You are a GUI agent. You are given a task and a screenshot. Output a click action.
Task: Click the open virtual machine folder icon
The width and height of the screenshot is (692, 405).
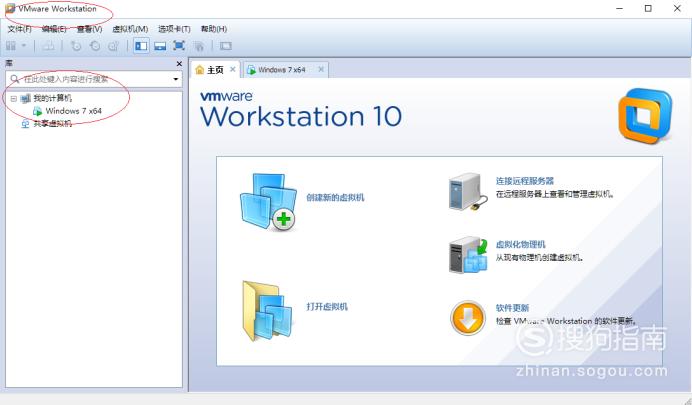[267, 311]
